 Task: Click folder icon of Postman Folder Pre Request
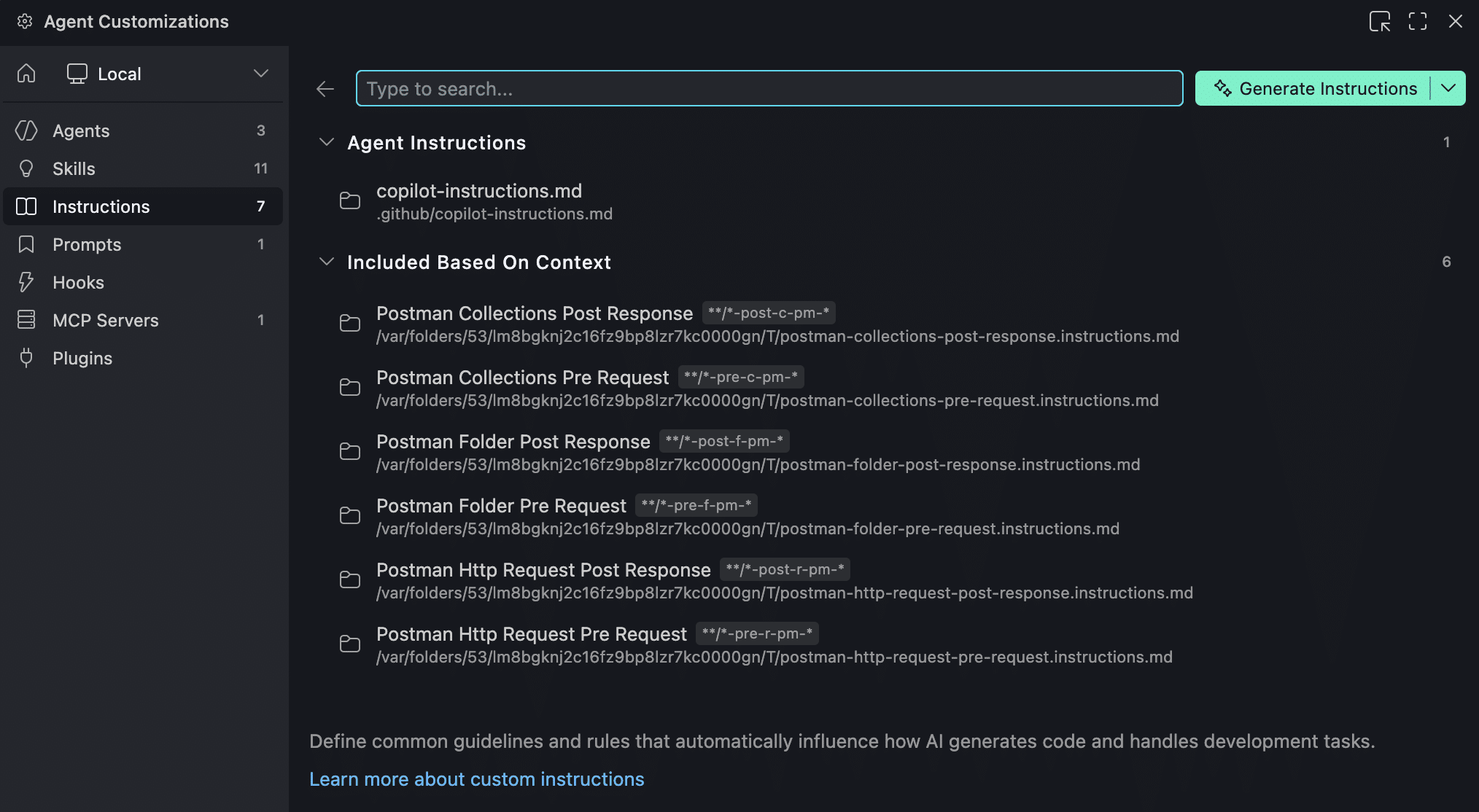350,515
